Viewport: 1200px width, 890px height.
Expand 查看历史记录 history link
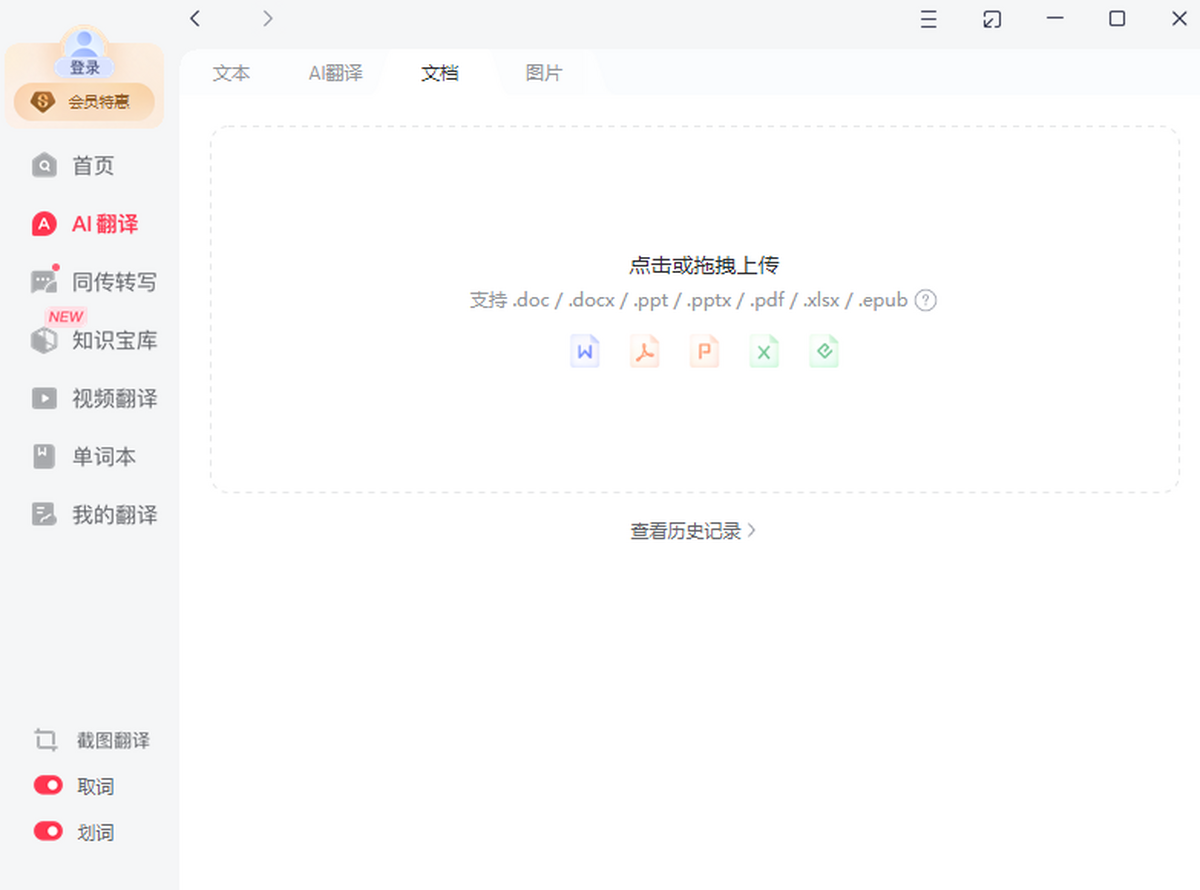(693, 531)
